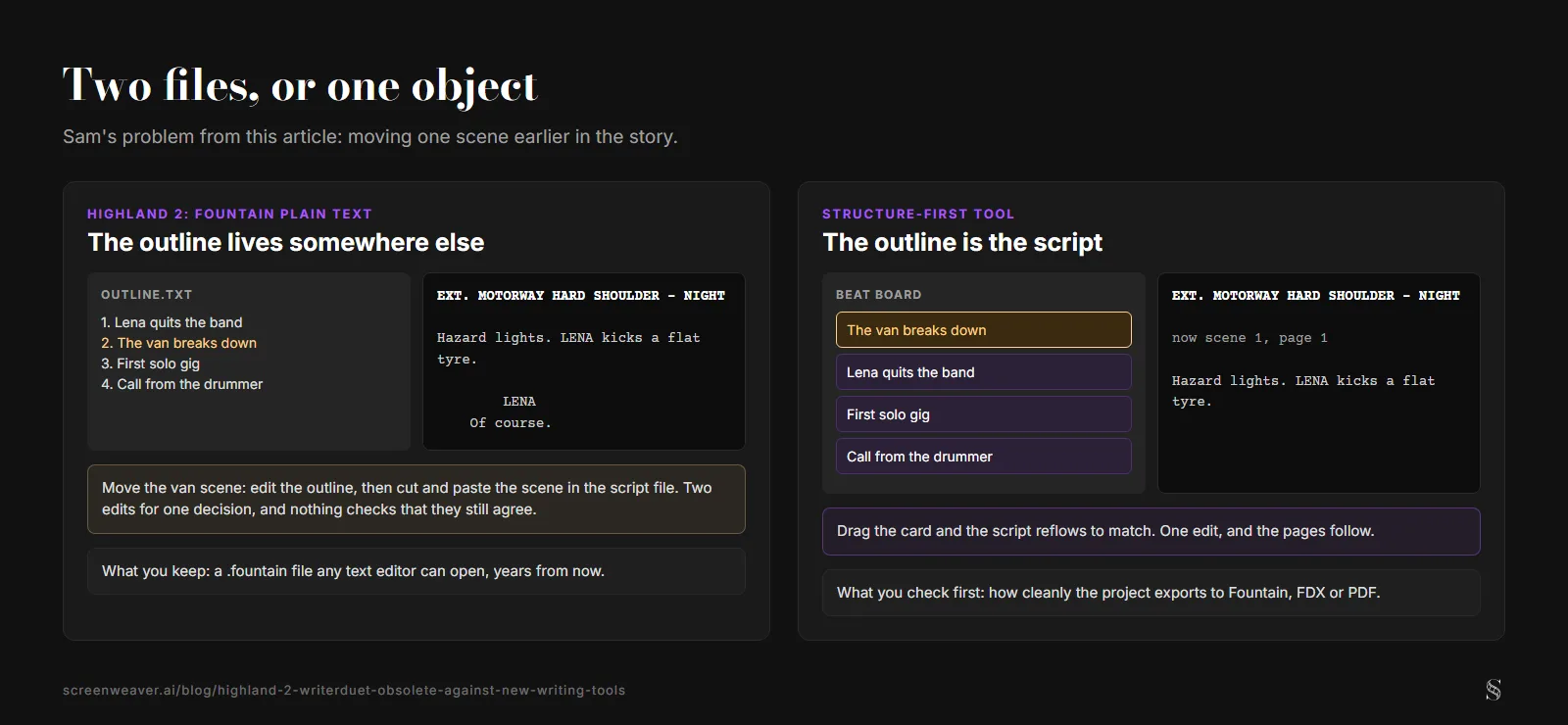
Task: Click the 'Of course.' dialogue line
Action: (x=511, y=423)
